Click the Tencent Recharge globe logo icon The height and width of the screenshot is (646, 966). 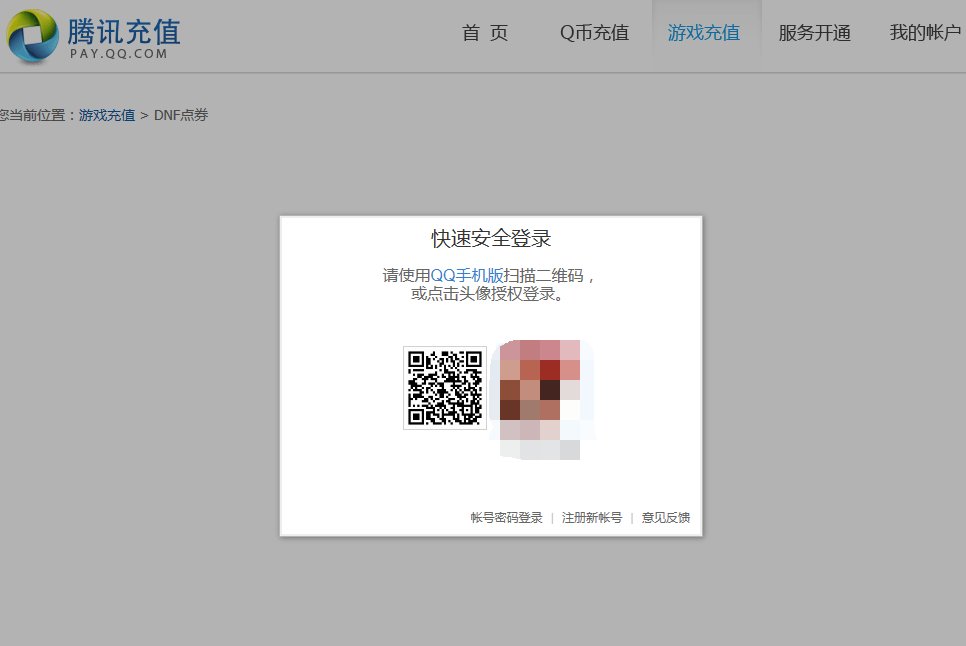click(33, 33)
